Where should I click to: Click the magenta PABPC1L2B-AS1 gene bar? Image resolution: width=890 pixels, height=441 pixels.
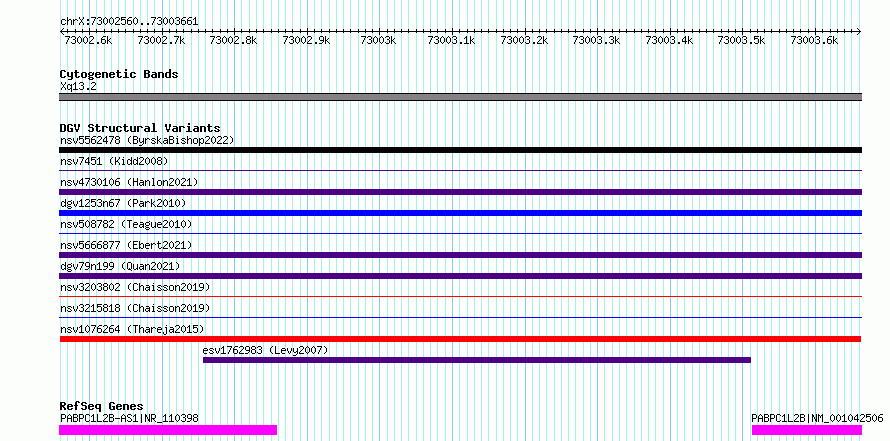click(x=168, y=430)
